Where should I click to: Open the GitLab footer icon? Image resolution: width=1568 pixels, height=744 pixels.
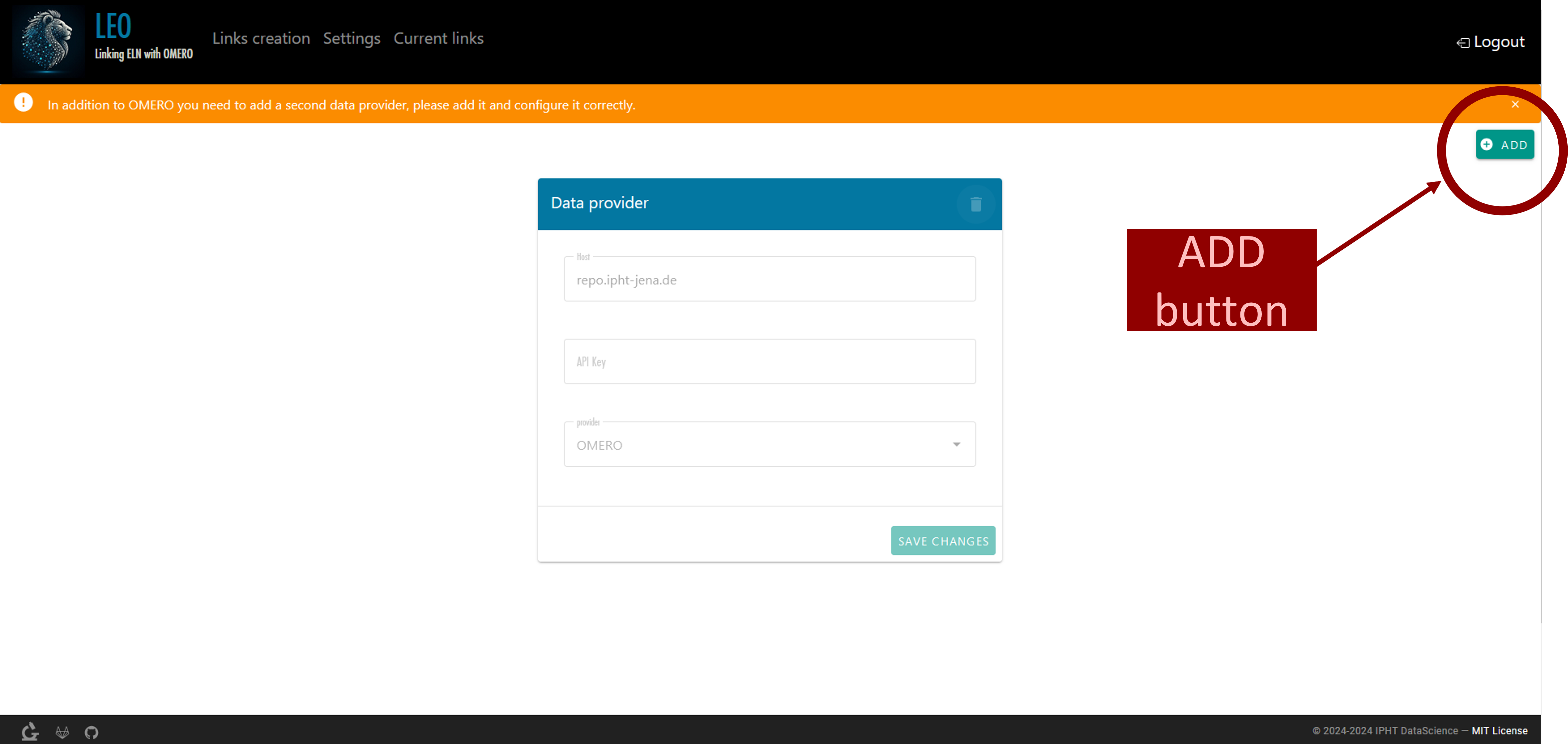coord(62,732)
